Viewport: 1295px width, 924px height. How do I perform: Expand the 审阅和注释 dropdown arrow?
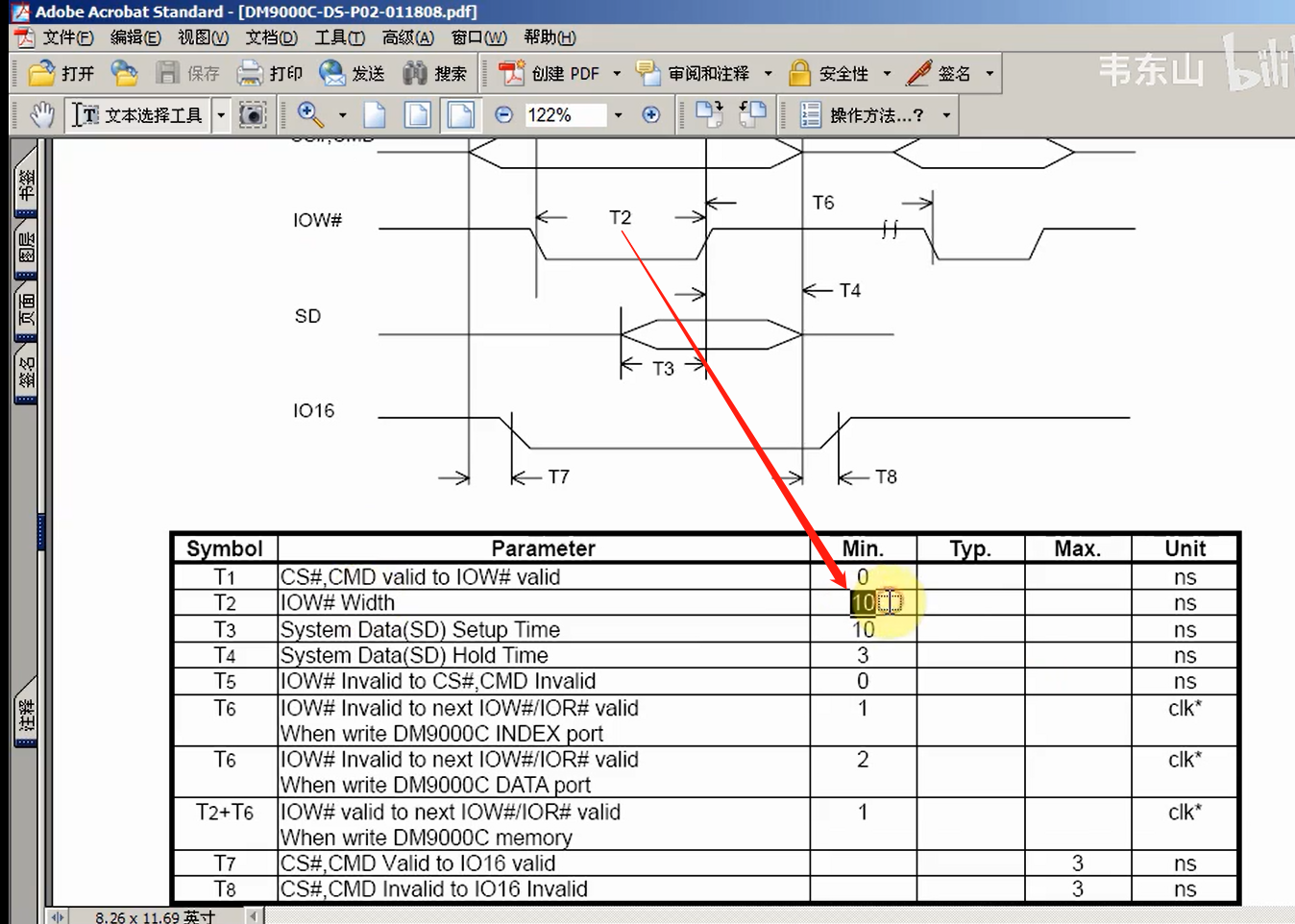coord(768,74)
